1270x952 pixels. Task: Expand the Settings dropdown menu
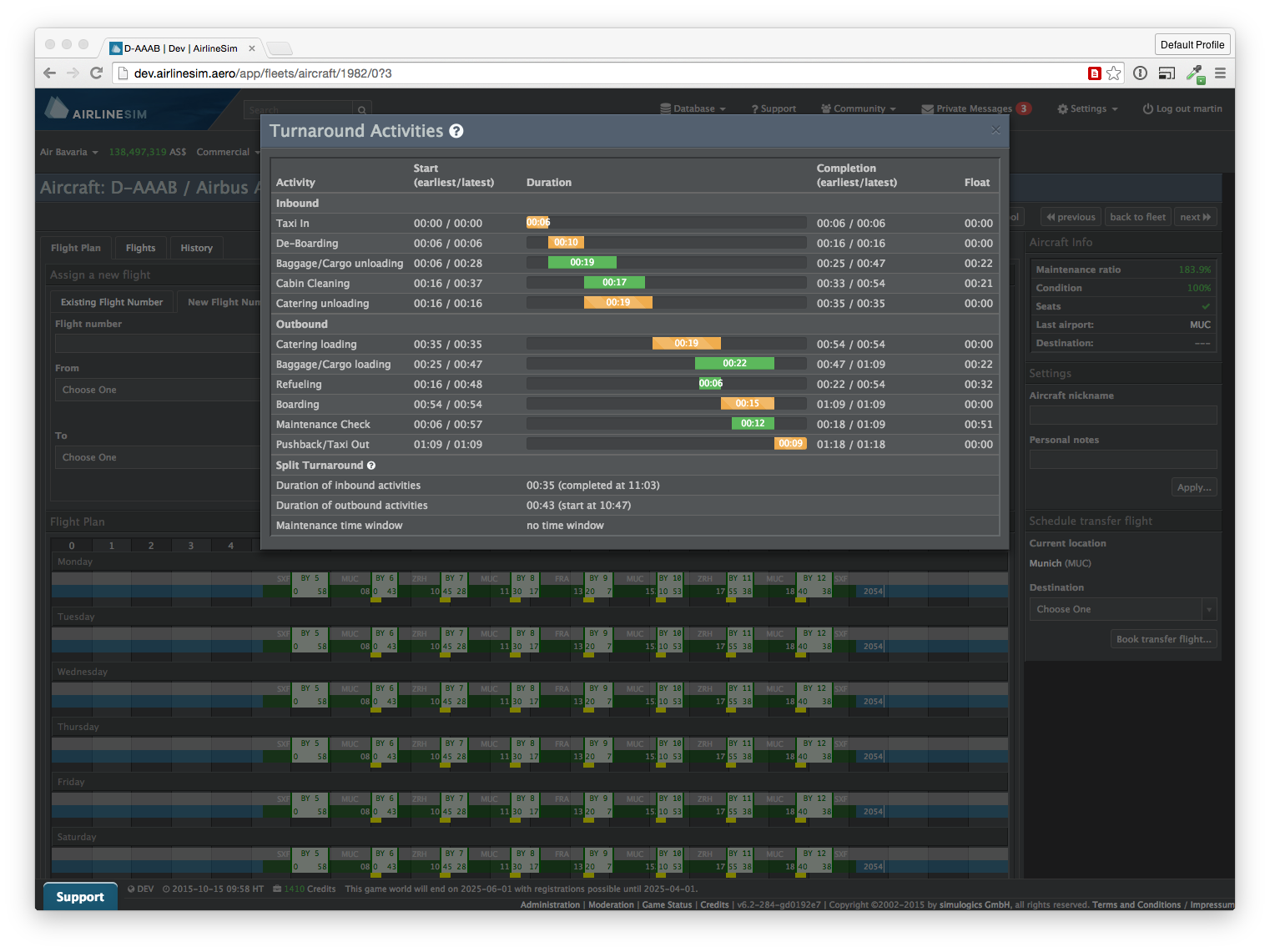tap(1087, 109)
